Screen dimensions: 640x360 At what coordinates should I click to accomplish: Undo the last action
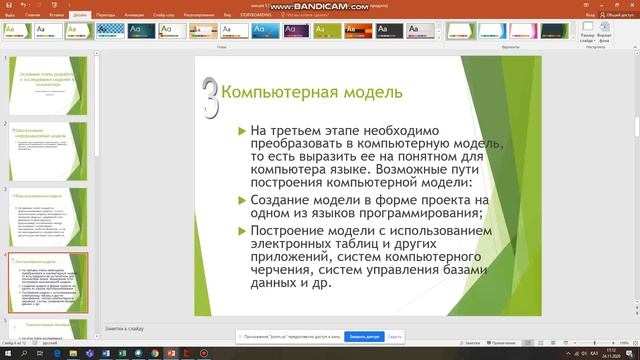tap(23, 5)
